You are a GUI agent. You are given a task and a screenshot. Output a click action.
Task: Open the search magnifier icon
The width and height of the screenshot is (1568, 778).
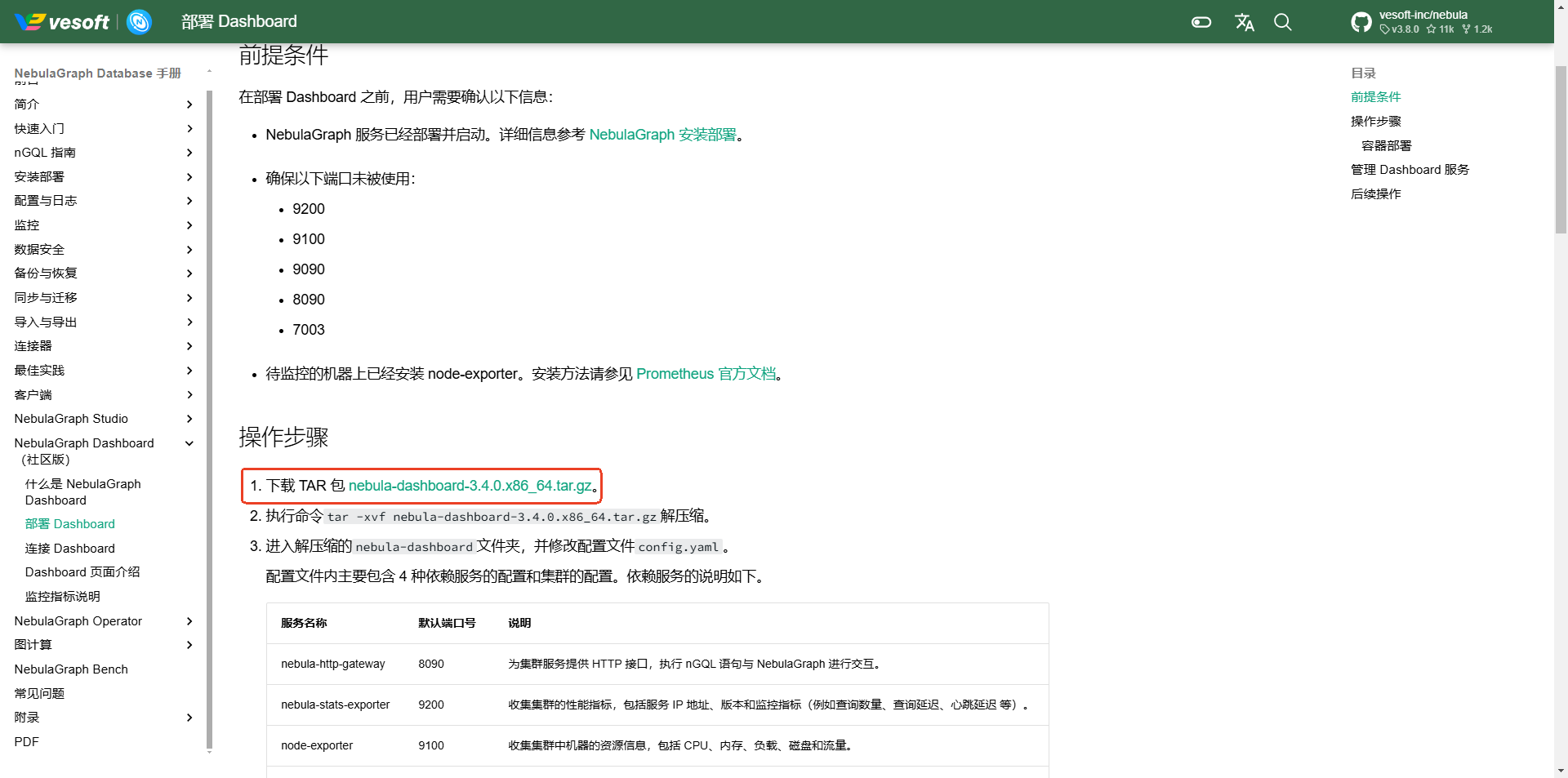tap(1283, 22)
